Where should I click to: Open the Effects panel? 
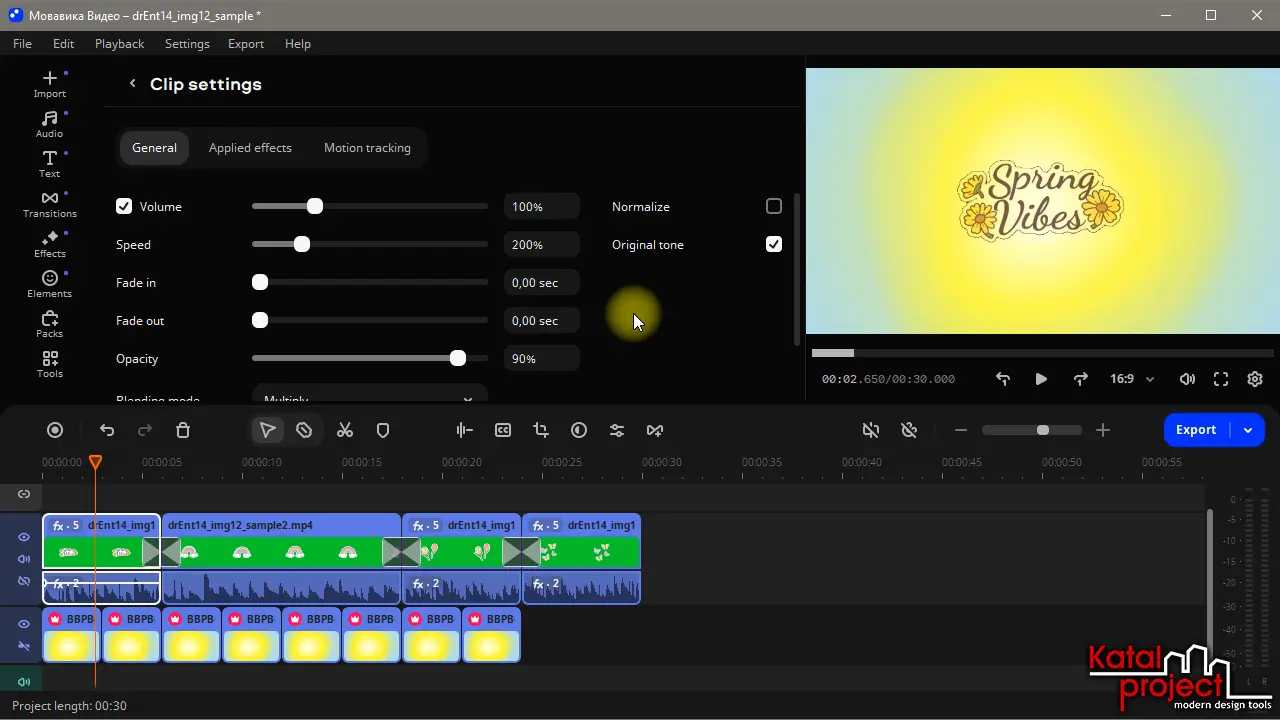coord(49,244)
